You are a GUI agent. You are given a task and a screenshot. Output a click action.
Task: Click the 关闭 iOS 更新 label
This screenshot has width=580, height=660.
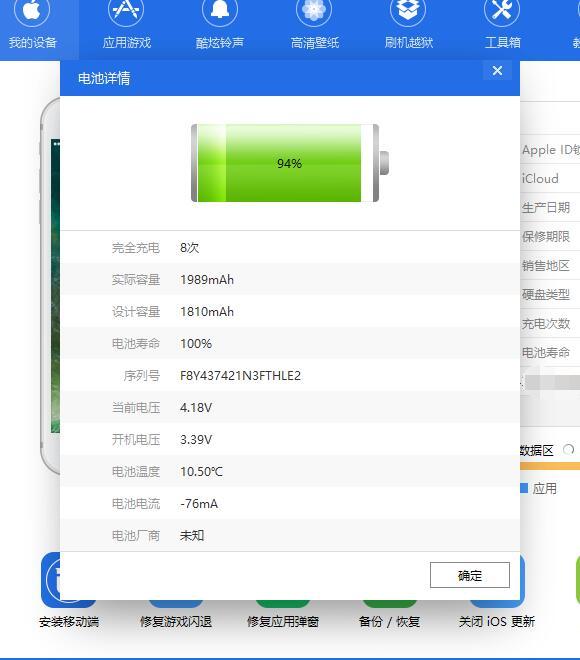497,622
